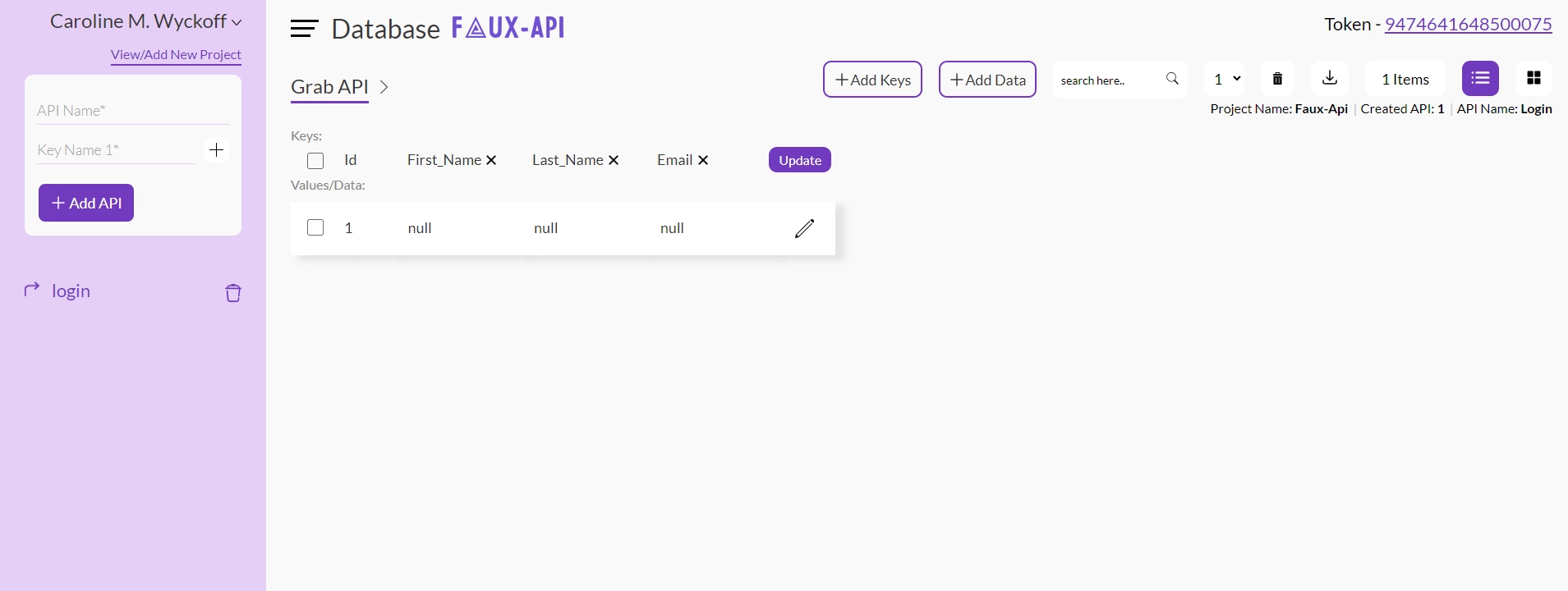Delete the login API using its trash icon
Viewport: 1568px width, 591px height.
pyautogui.click(x=233, y=293)
